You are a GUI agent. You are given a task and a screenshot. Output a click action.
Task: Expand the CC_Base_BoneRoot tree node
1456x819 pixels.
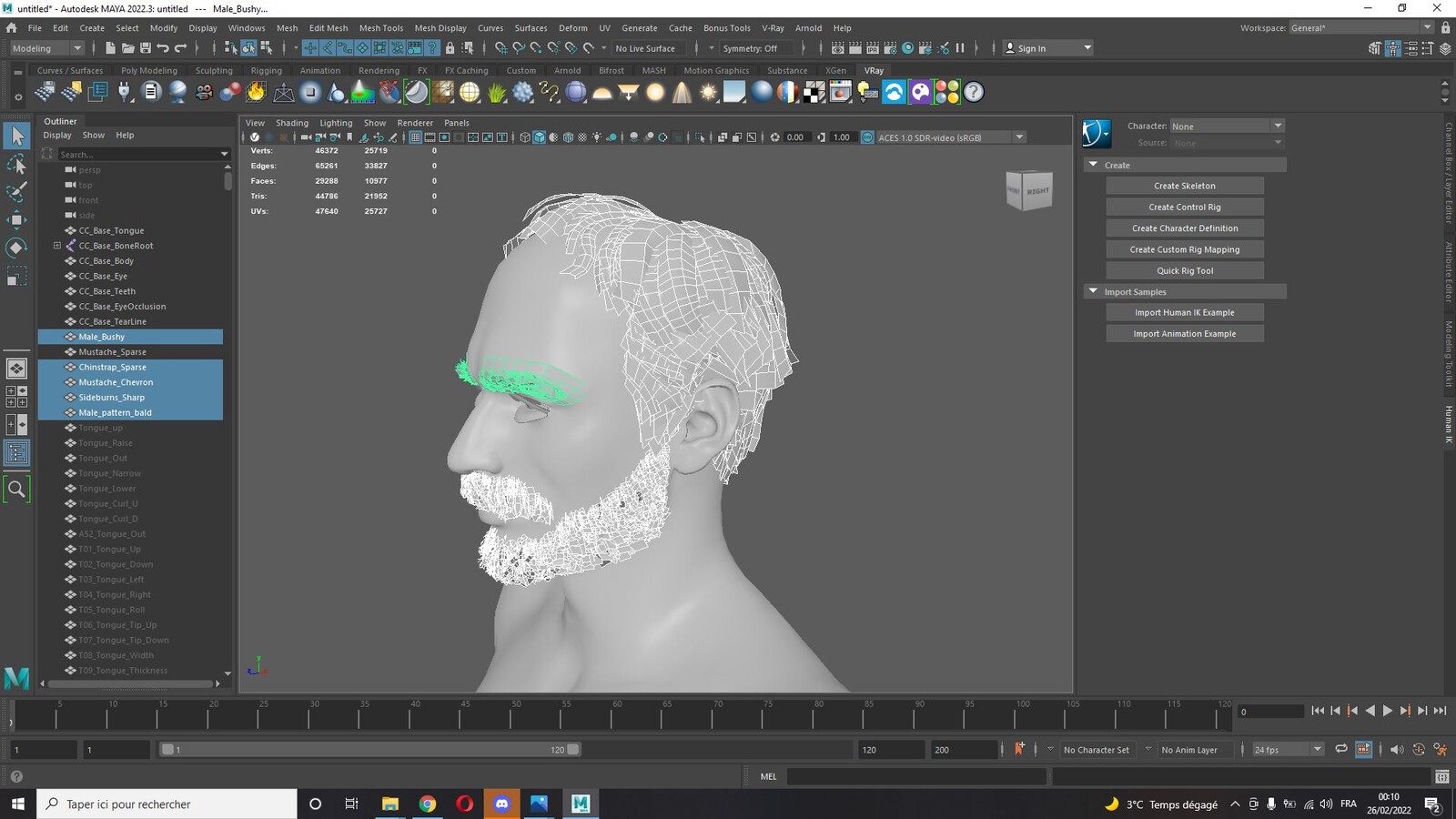pos(56,246)
